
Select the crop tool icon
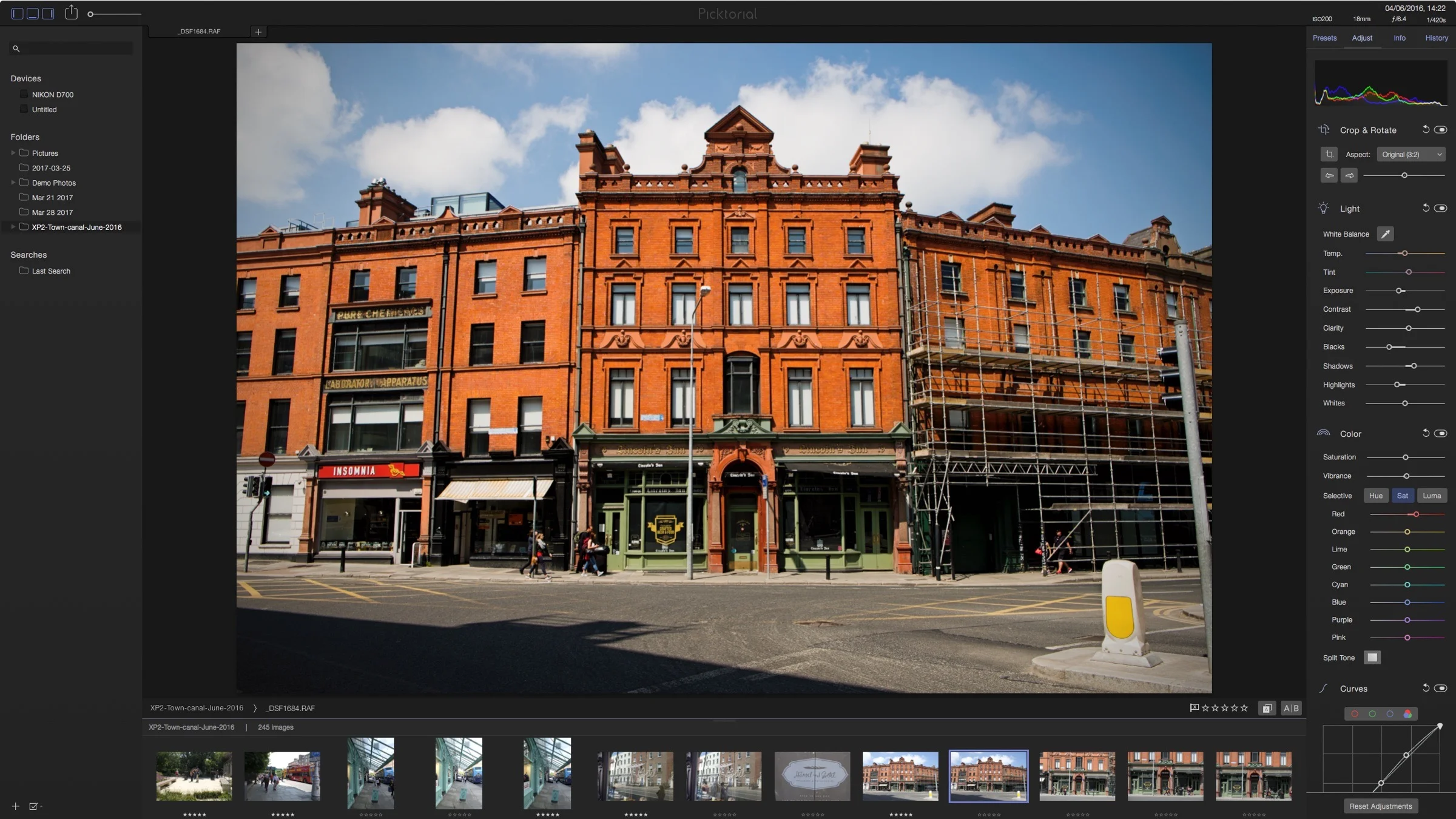pos(1329,154)
